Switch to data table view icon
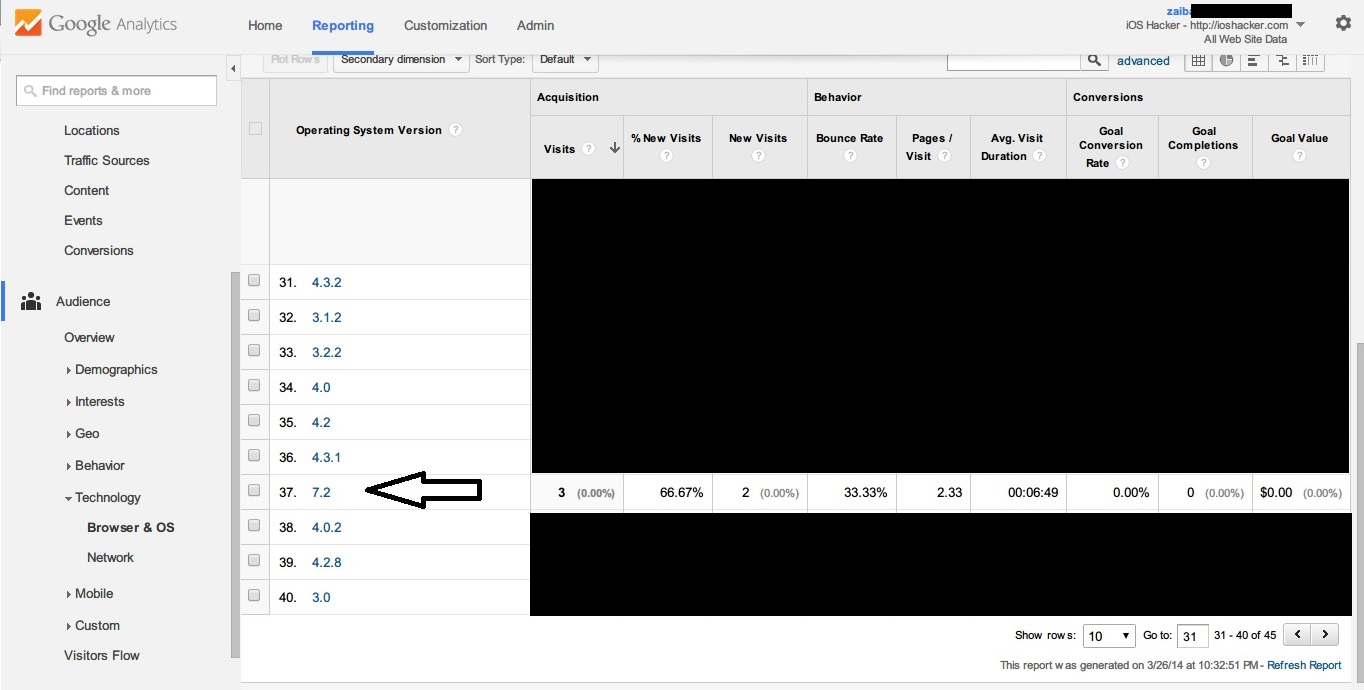This screenshot has width=1364, height=690. 1197,60
